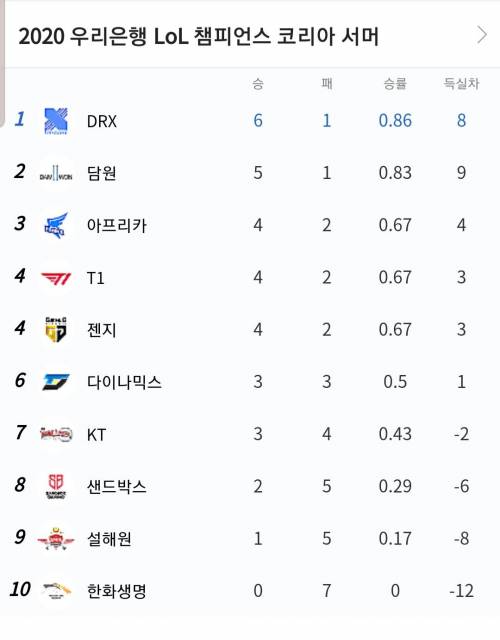Viewport: 500px width, 640px height.
Task: Open the 2020 우리은행 LoL 챔피언스 title
Action: click(x=199, y=36)
